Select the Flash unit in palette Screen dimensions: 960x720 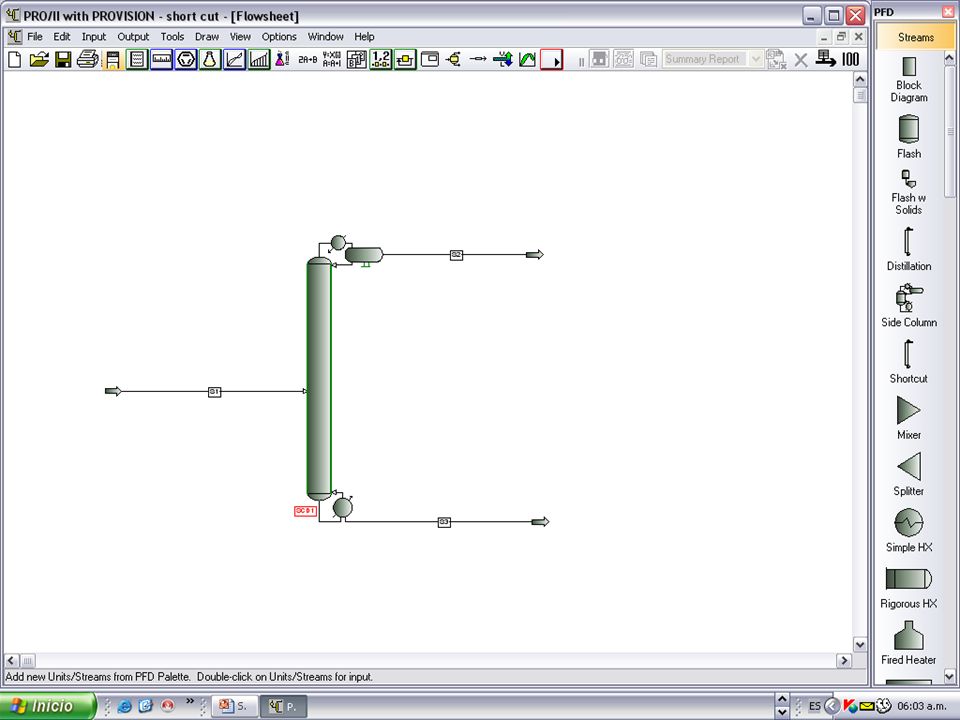[x=909, y=137]
